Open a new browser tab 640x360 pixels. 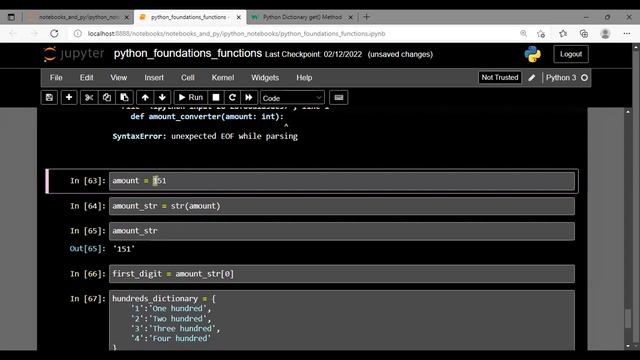pos(367,17)
